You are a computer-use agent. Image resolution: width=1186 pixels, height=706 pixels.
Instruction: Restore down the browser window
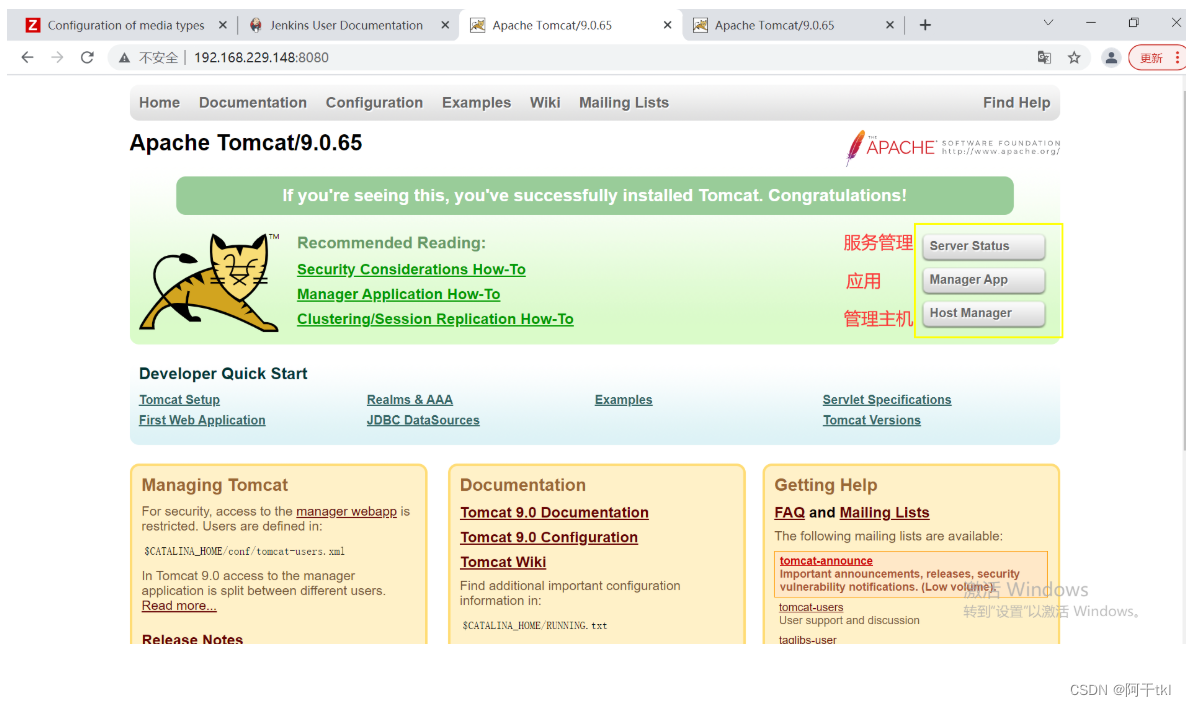click(1133, 23)
